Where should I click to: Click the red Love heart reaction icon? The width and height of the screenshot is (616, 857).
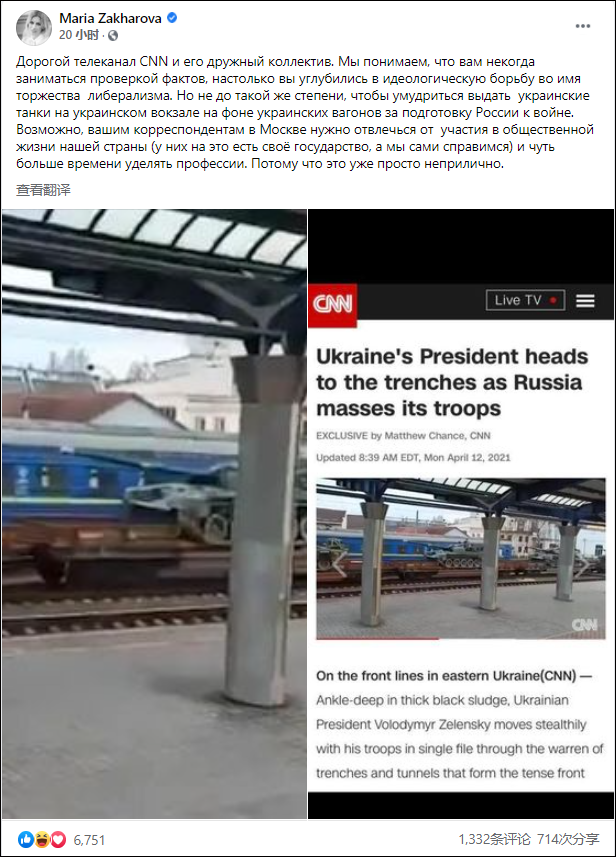(58, 840)
